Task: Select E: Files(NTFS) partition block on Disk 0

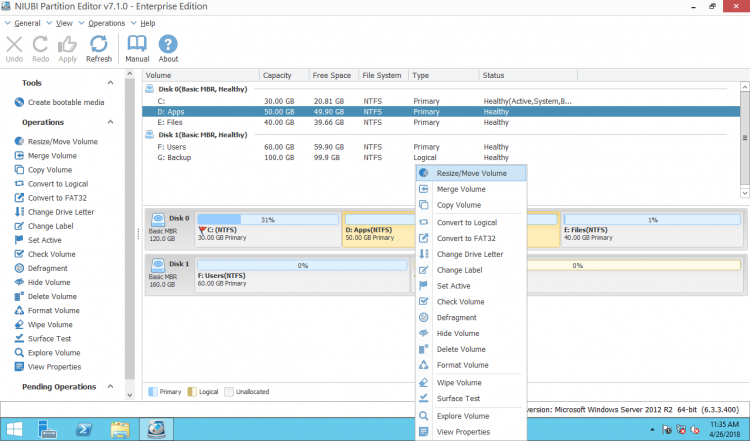Action: (652, 229)
